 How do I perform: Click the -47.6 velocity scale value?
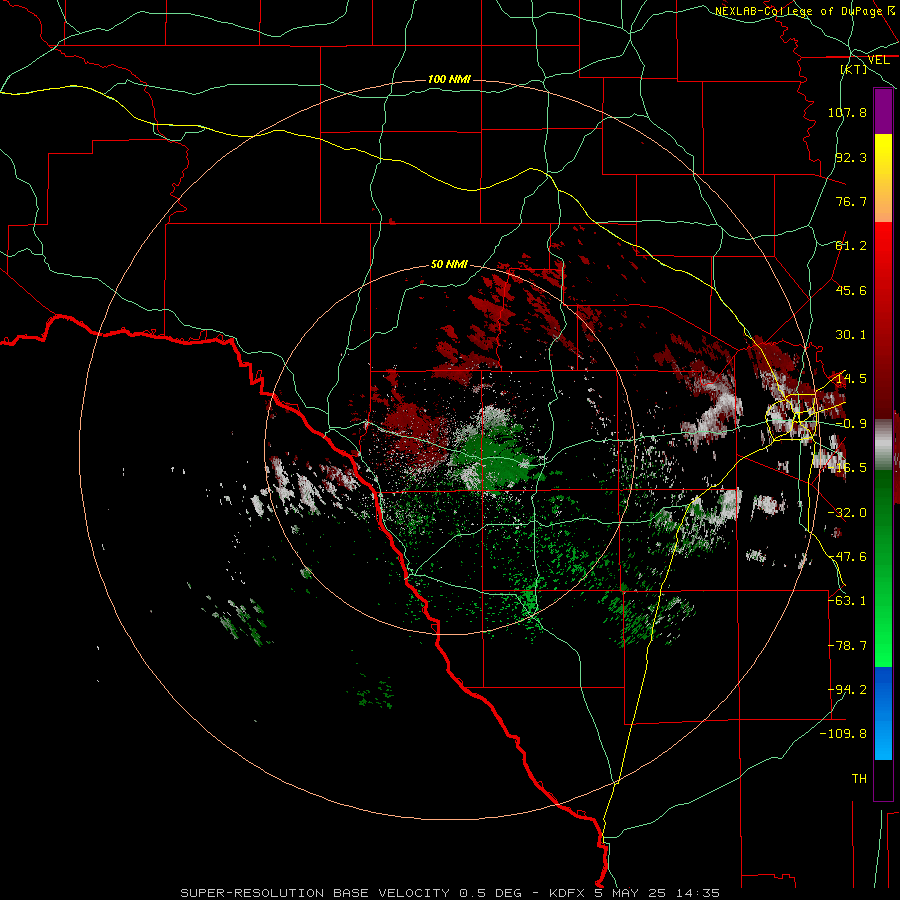pos(847,557)
